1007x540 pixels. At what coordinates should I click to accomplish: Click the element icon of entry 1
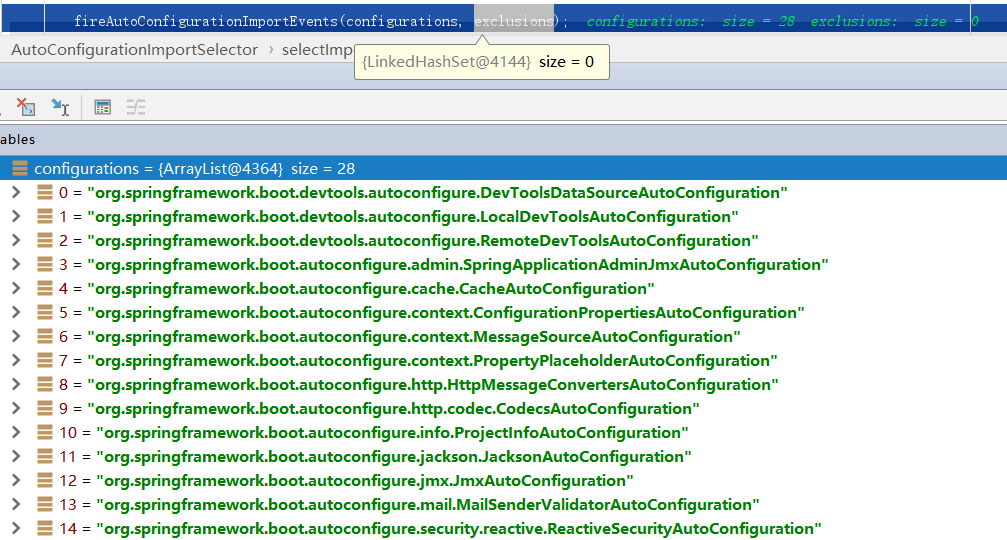pyautogui.click(x=45, y=216)
